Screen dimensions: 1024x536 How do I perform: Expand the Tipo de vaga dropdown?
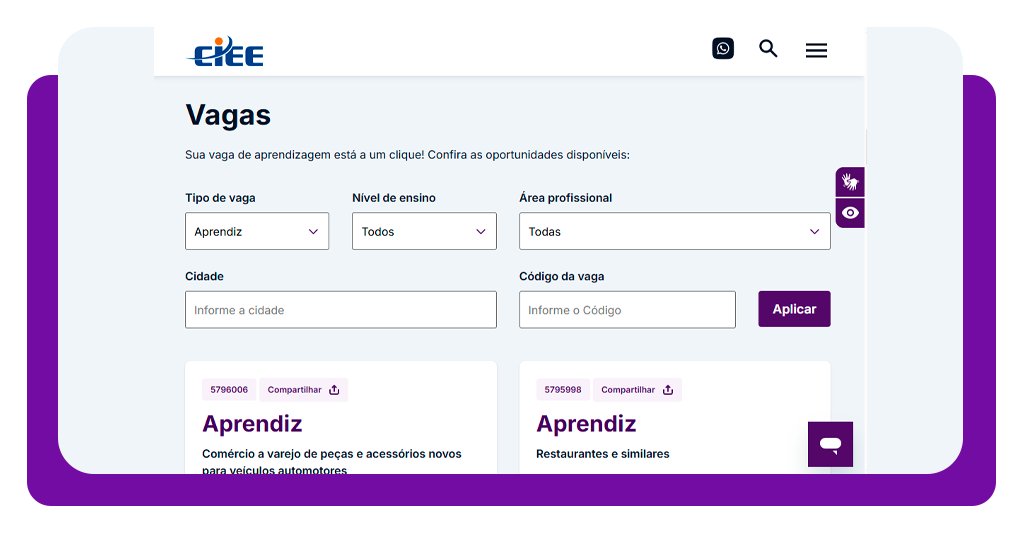pos(257,231)
